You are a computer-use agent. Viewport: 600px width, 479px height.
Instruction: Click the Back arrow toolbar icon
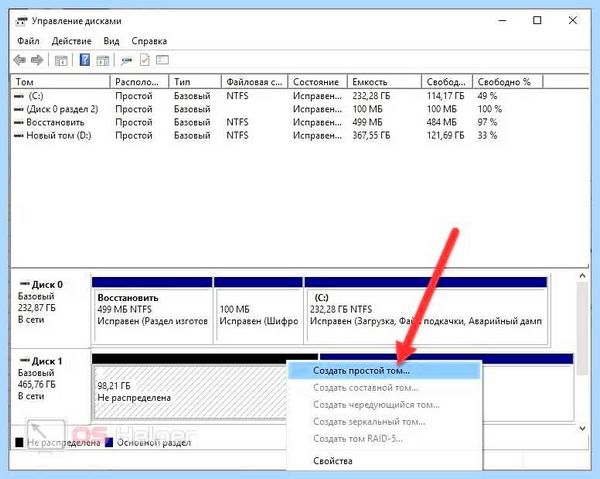(x=20, y=60)
